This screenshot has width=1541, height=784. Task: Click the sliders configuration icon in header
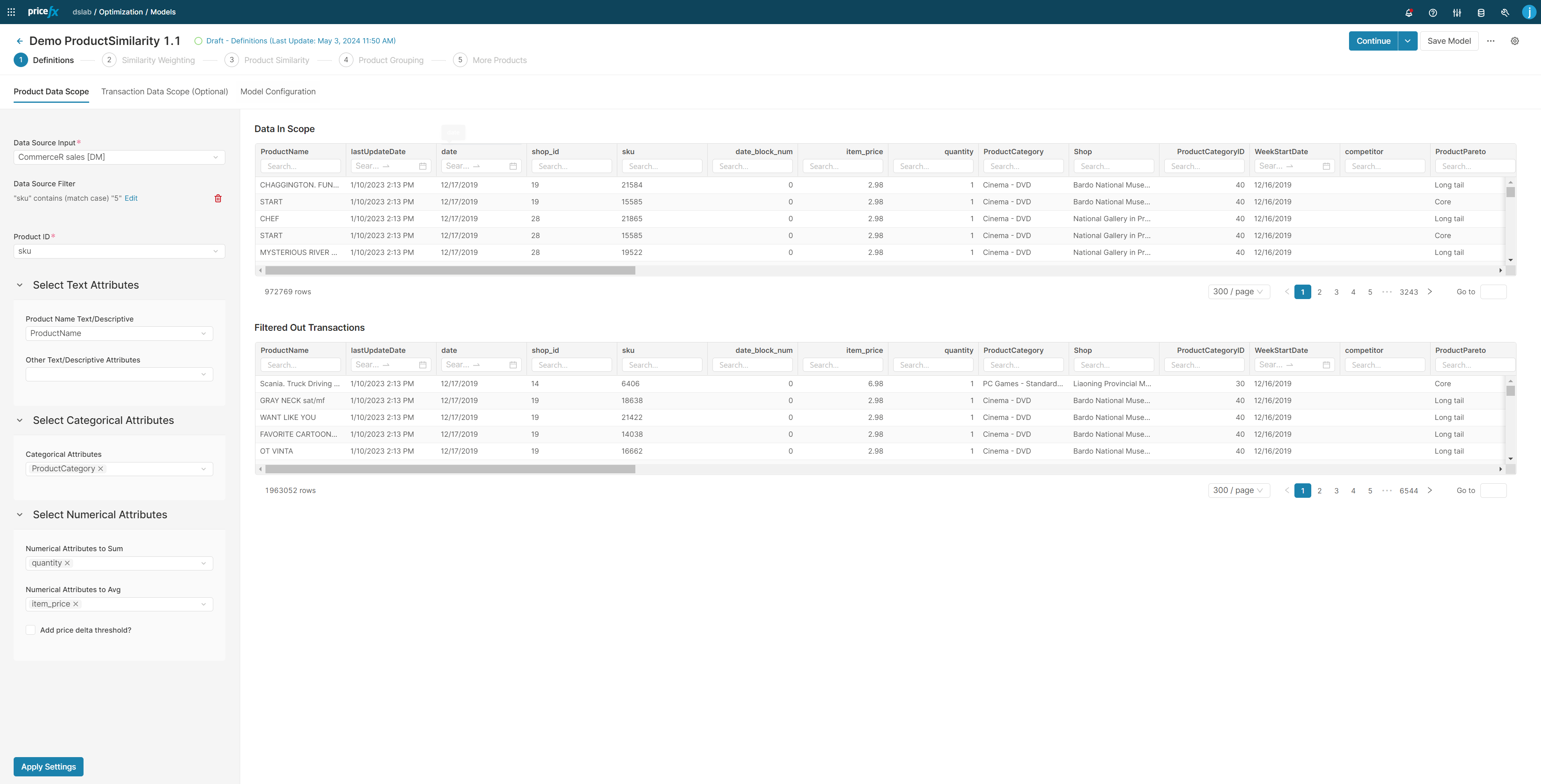coord(1457,12)
